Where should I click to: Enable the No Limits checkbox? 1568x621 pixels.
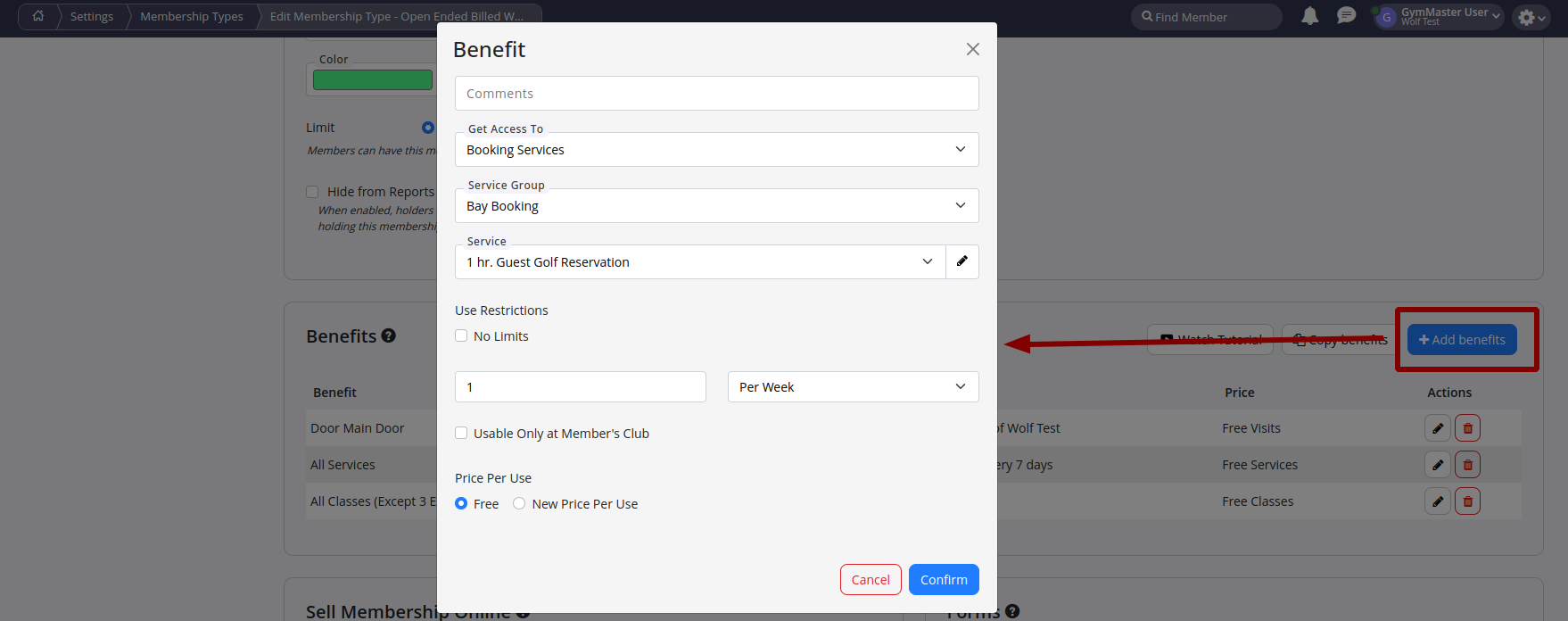point(461,336)
